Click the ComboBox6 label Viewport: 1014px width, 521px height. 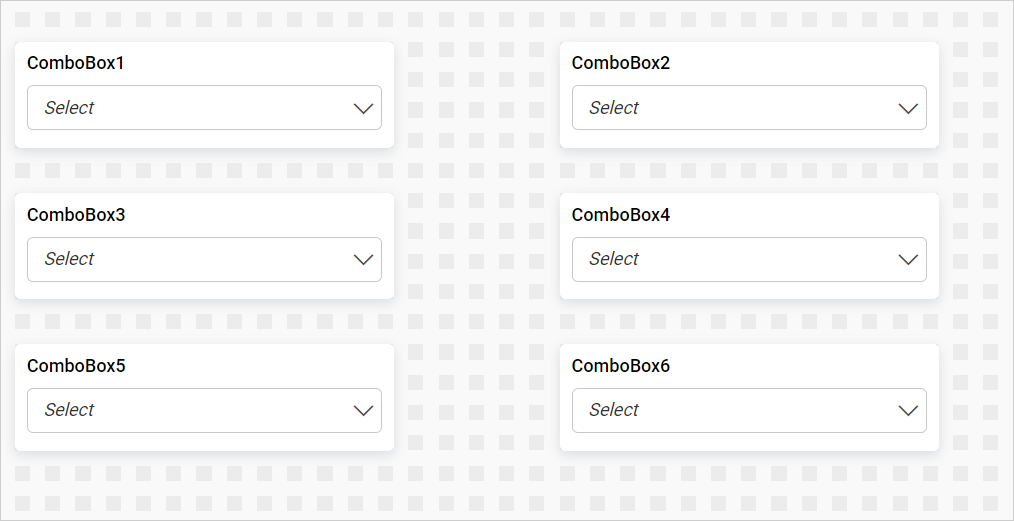coord(621,366)
